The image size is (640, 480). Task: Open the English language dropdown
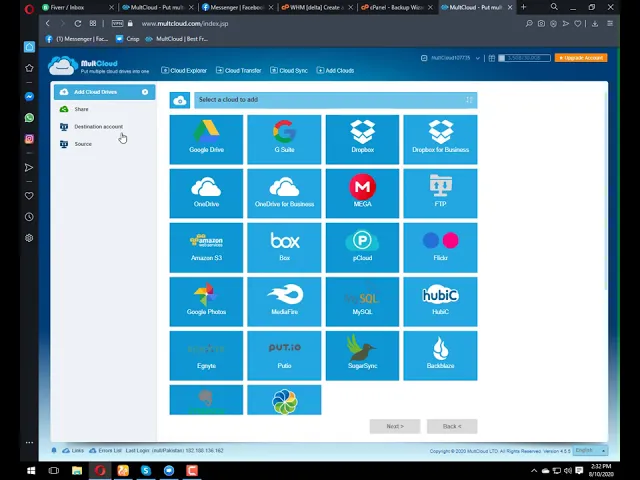(x=590, y=450)
